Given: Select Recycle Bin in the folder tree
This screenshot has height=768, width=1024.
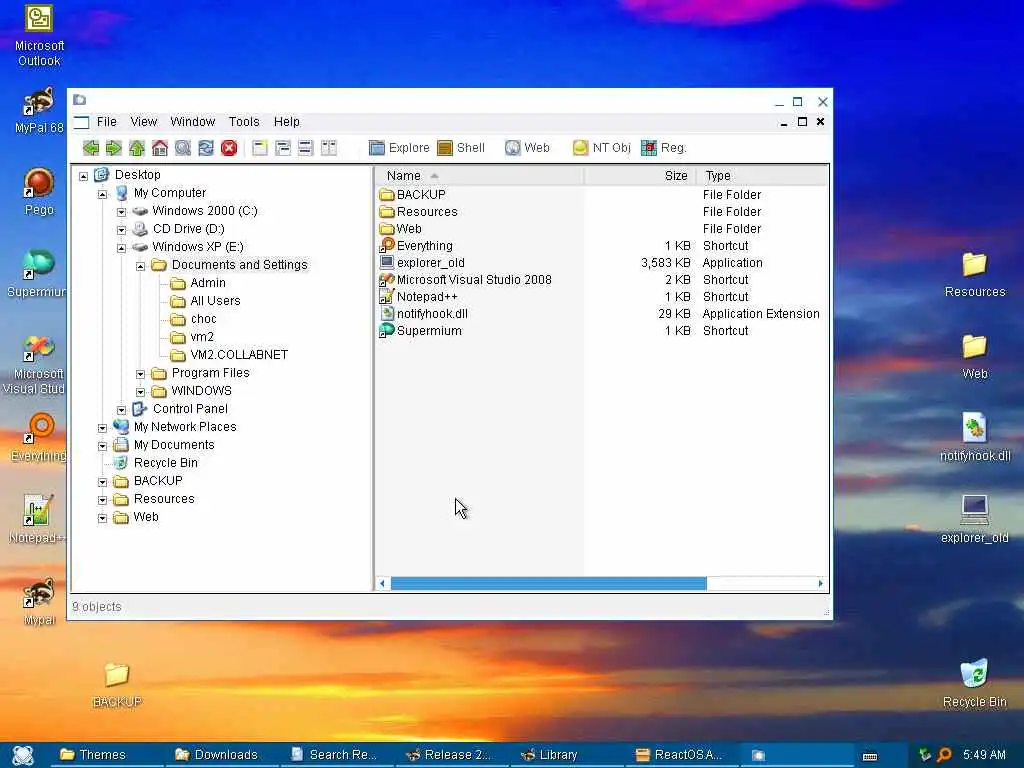Looking at the screenshot, I should [x=165, y=462].
